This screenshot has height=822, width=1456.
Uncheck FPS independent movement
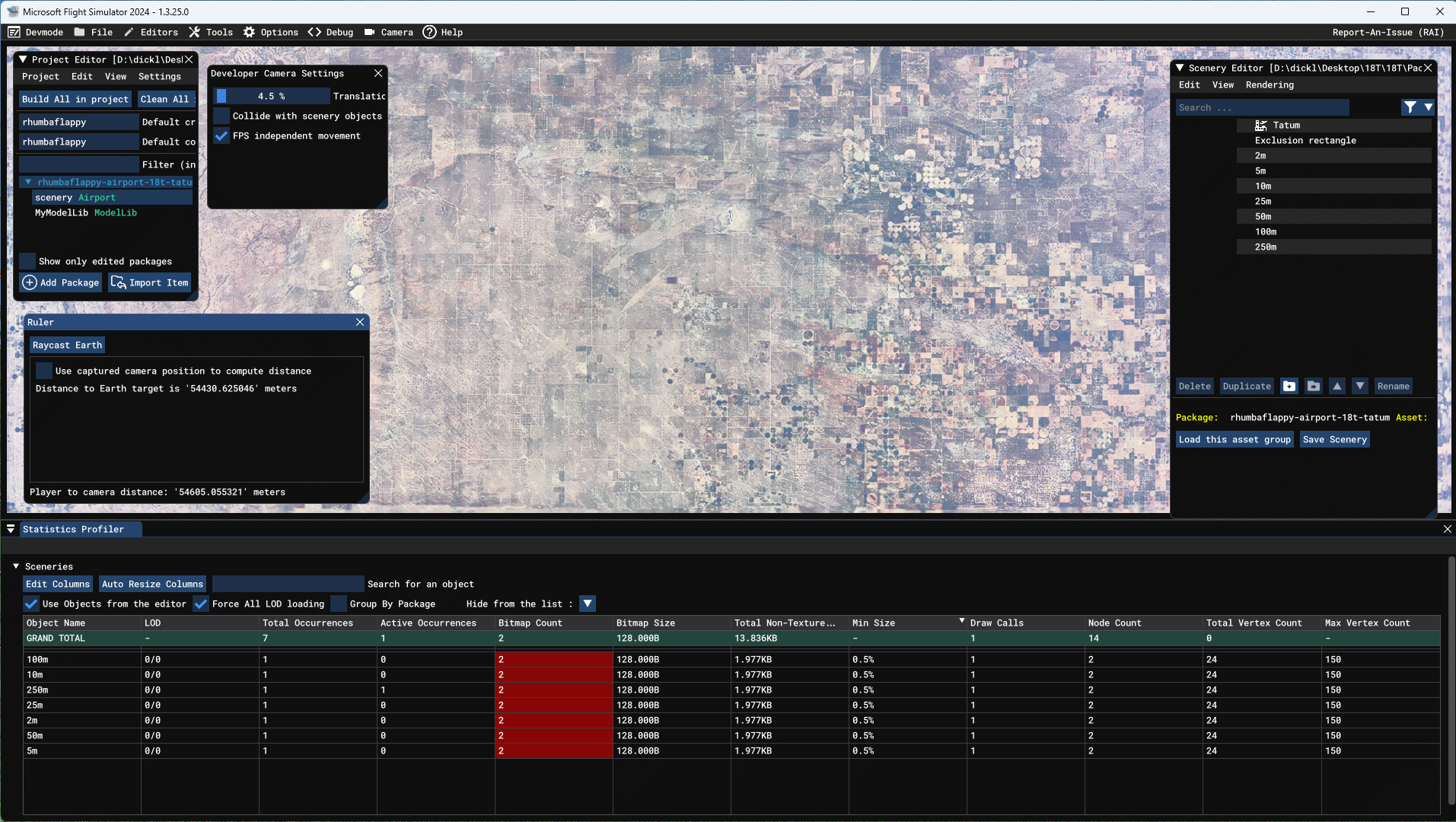221,136
